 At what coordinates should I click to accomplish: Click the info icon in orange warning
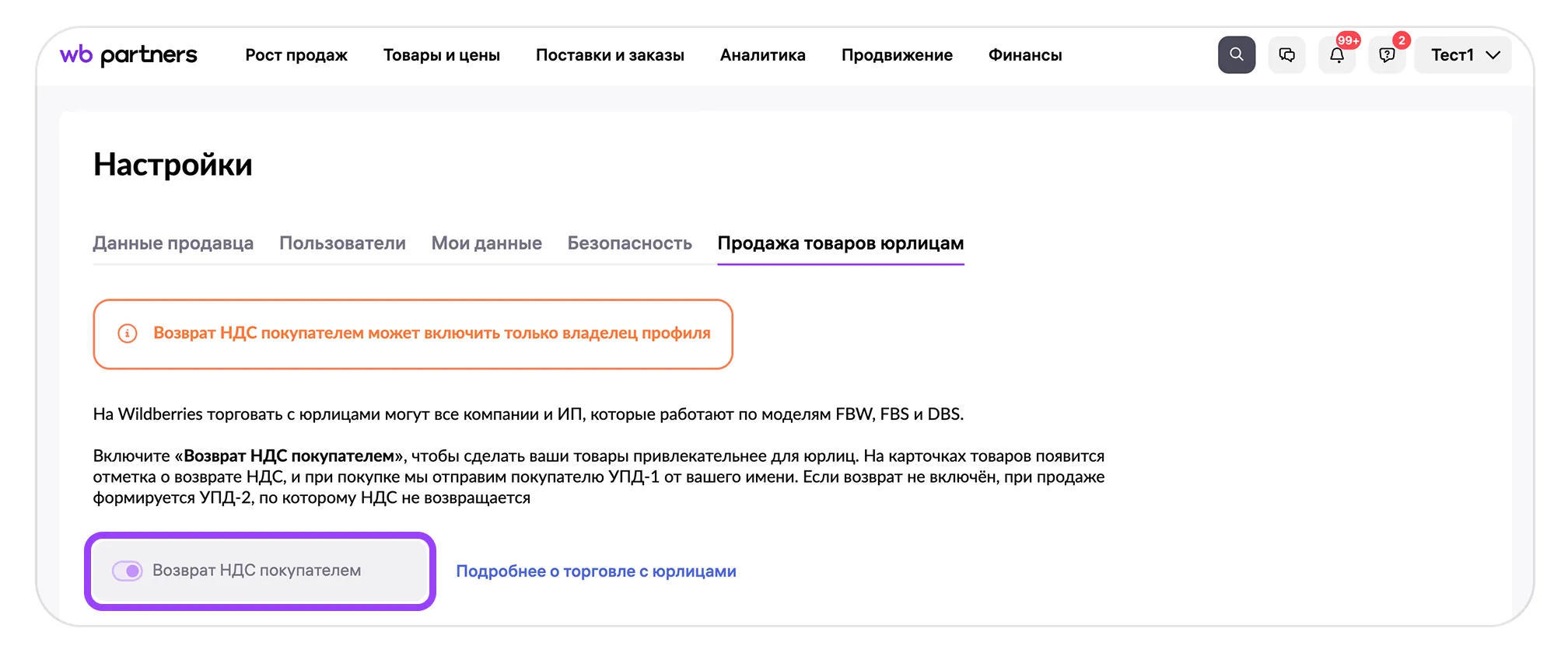coord(128,333)
